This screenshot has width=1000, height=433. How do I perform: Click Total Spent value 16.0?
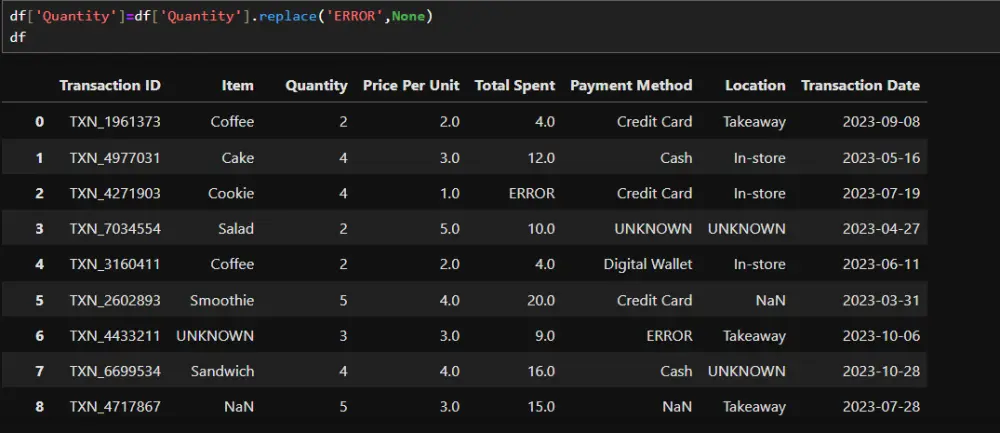[541, 371]
